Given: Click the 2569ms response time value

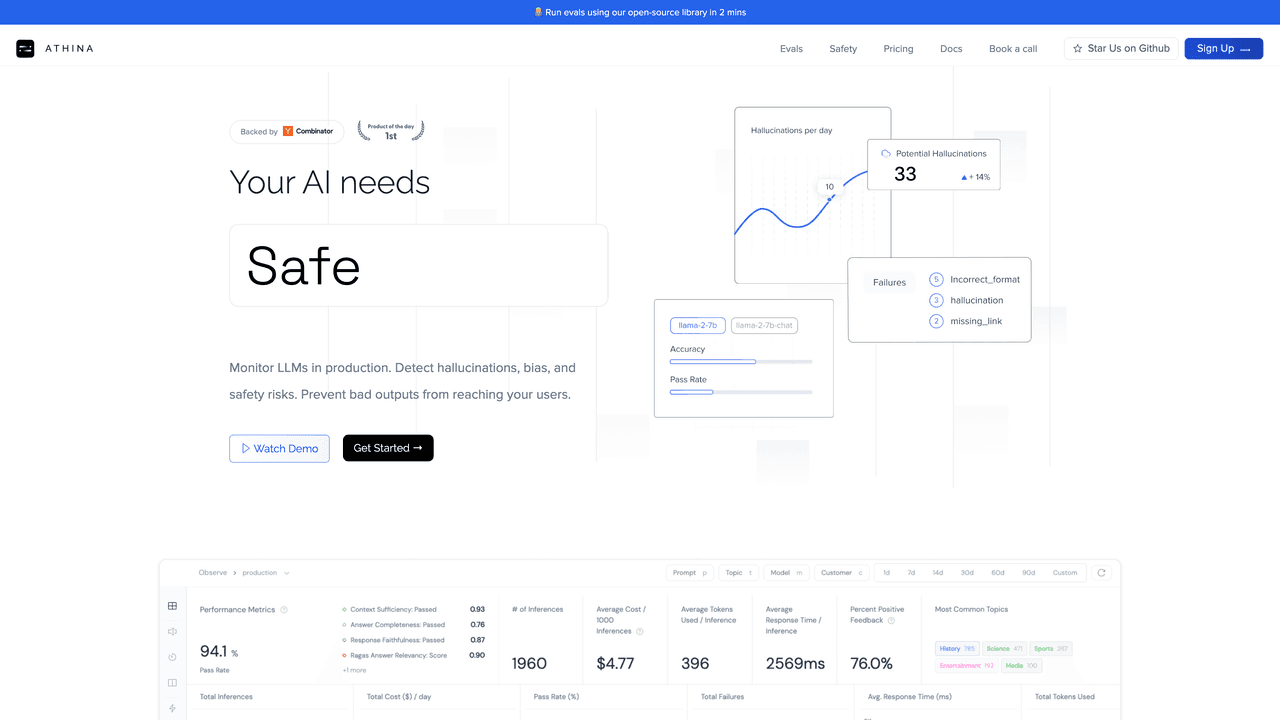Looking at the screenshot, I should (x=796, y=663).
